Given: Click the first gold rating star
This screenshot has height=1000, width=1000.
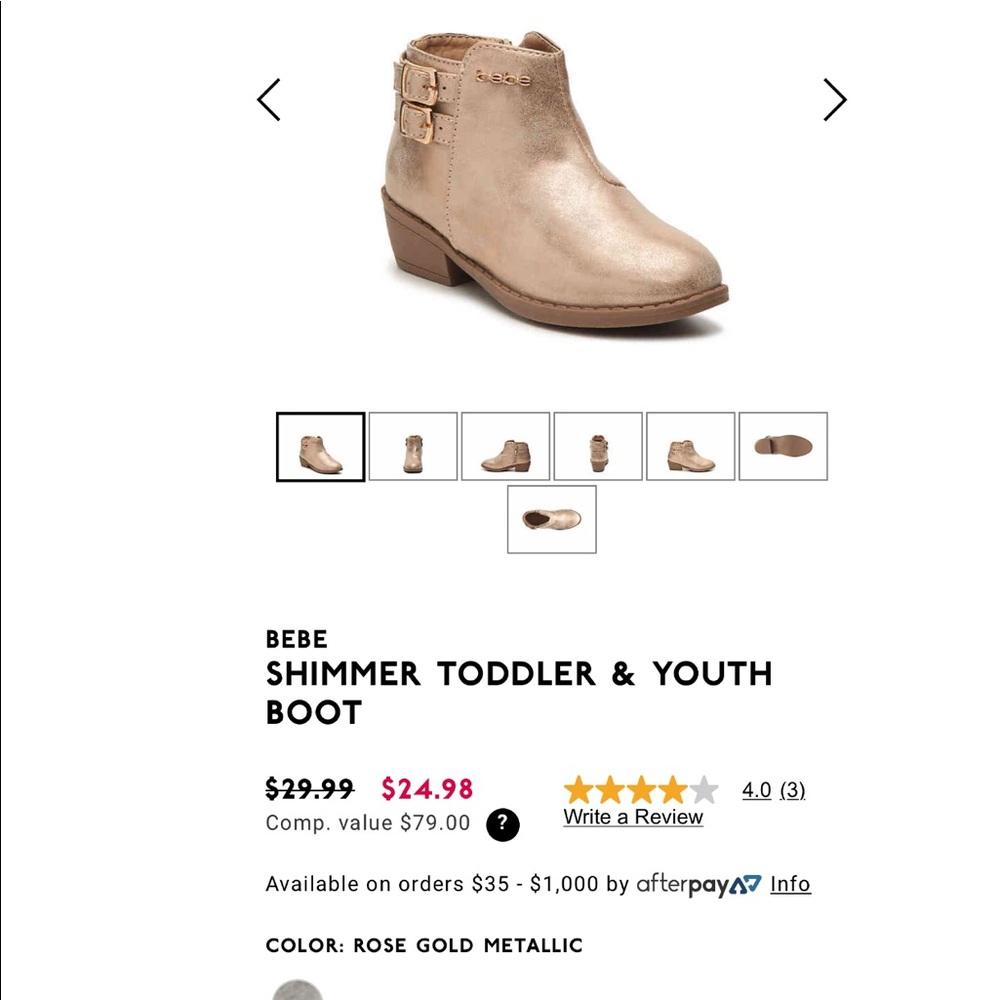Looking at the screenshot, I should (x=577, y=789).
